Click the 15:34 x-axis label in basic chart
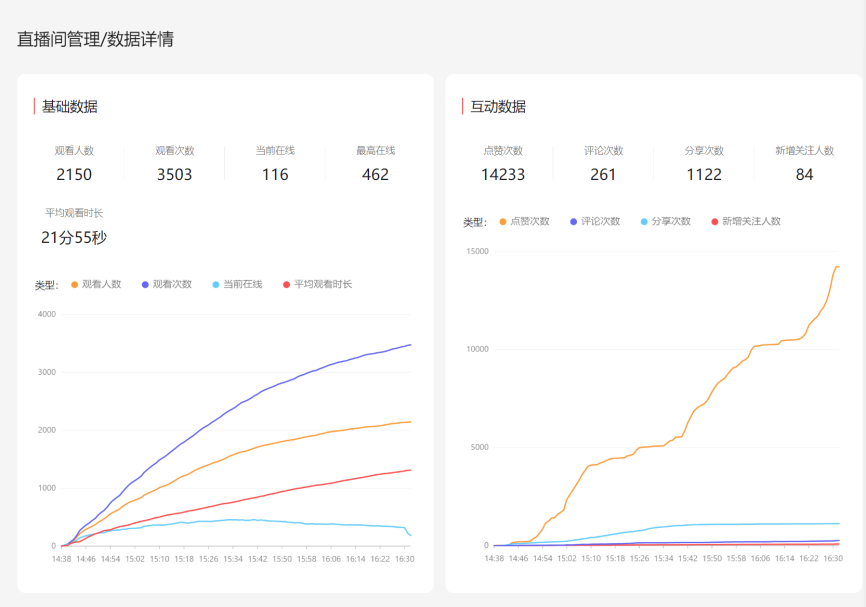The height and width of the screenshot is (607, 866). pyautogui.click(x=233, y=559)
